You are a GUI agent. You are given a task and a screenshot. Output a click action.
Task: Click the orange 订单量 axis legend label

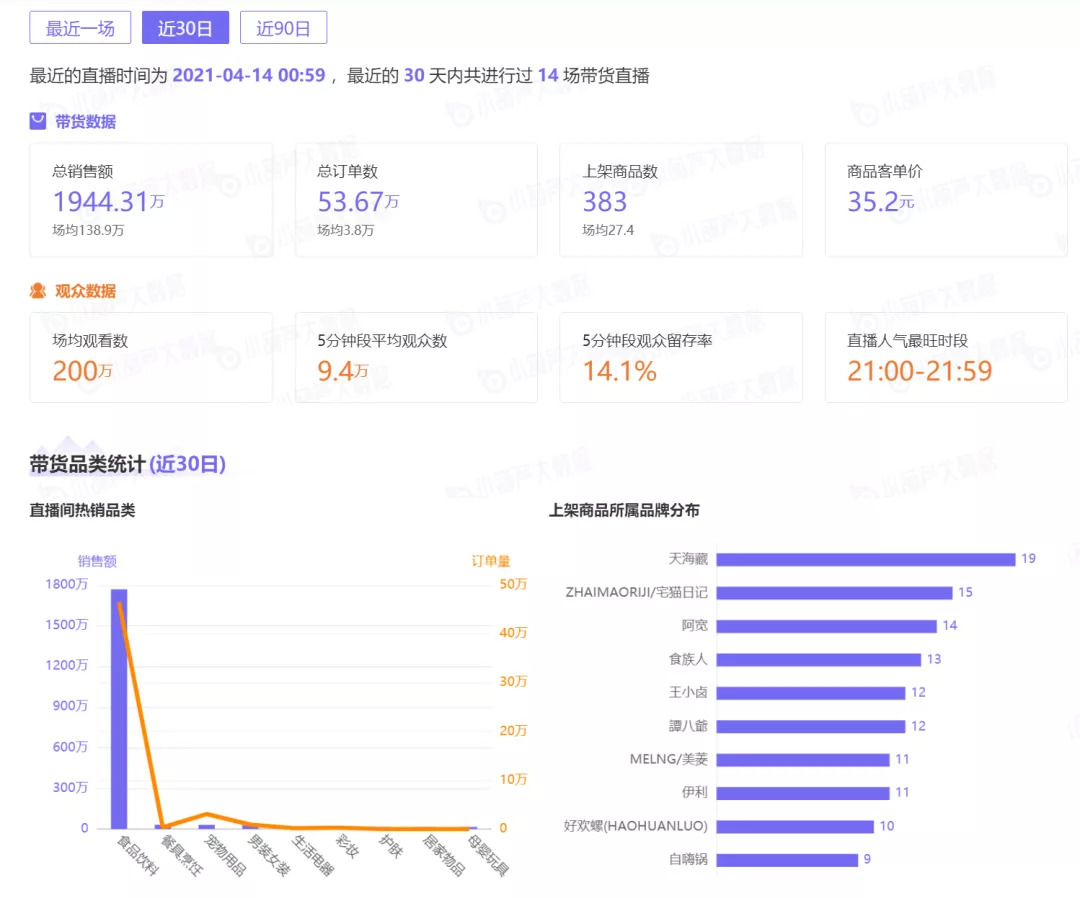click(x=491, y=561)
